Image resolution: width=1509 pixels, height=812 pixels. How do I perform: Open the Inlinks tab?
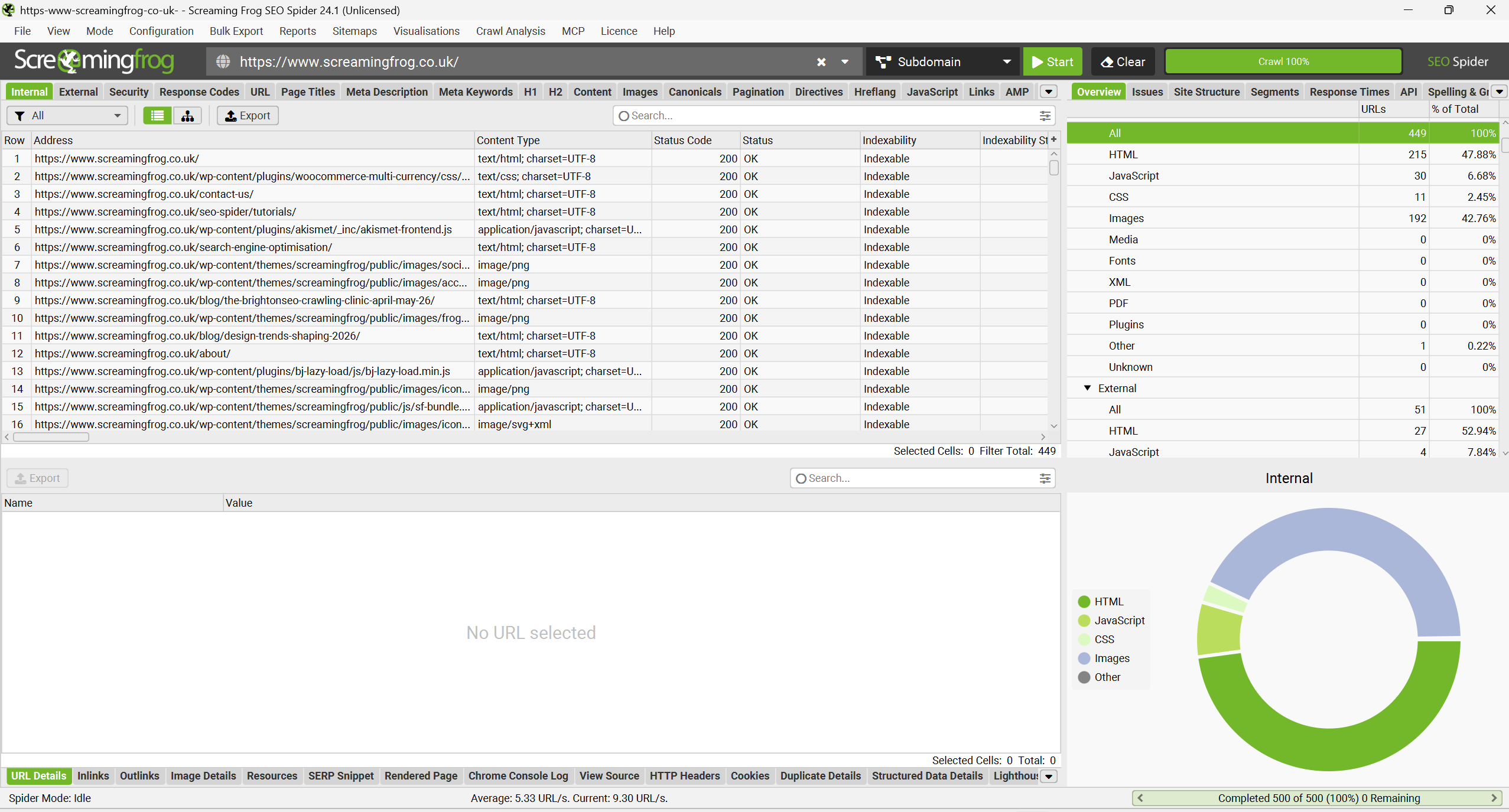[x=93, y=776]
